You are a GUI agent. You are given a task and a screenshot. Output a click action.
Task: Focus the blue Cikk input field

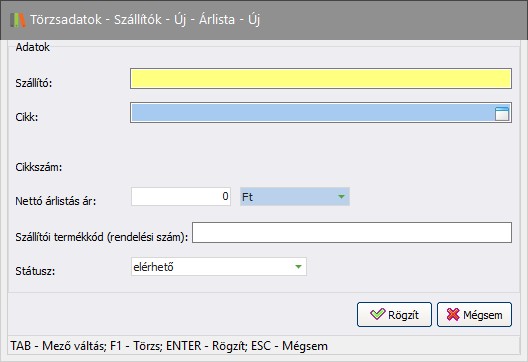point(321,113)
